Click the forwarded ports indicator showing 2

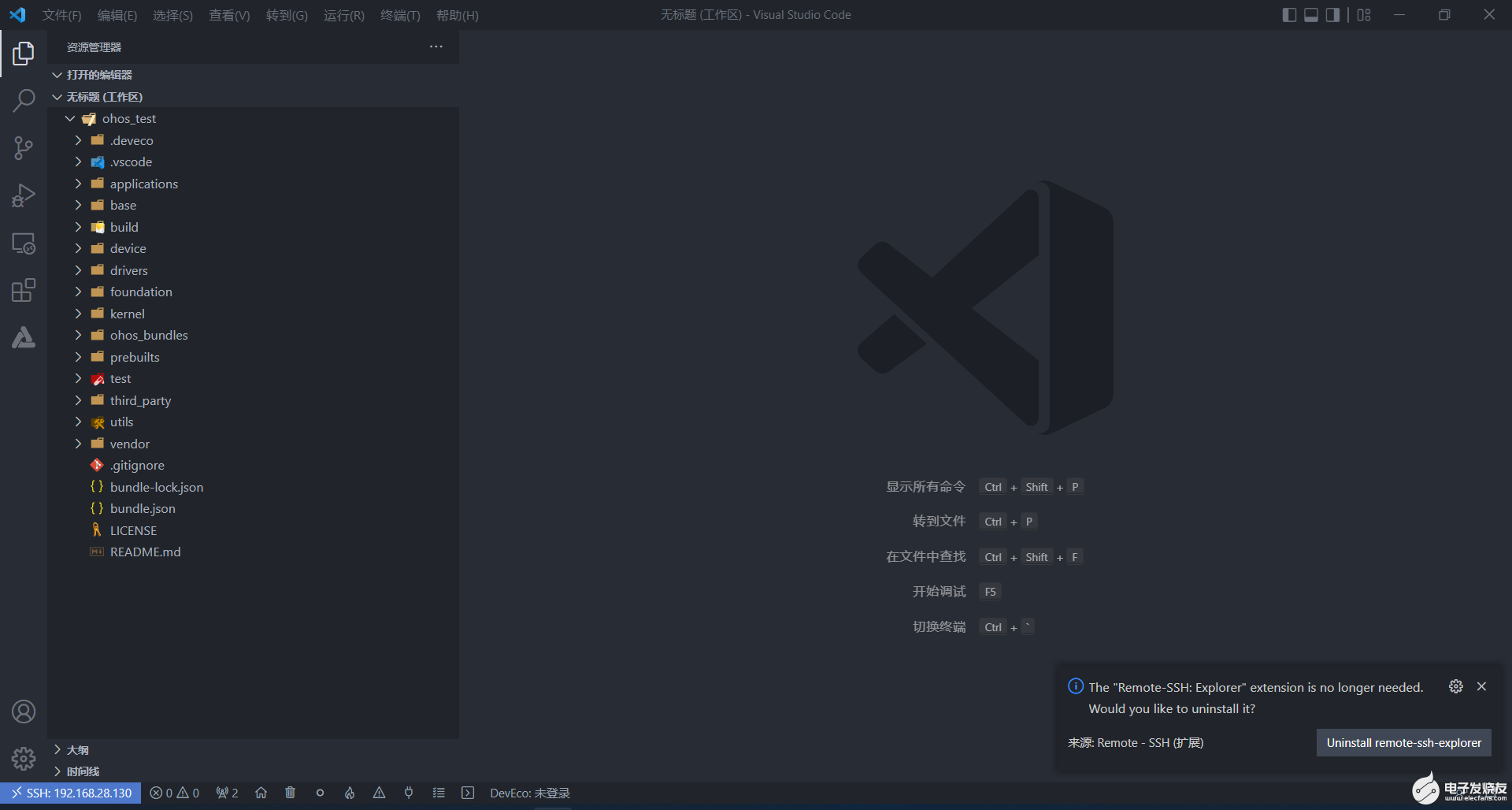[x=227, y=793]
